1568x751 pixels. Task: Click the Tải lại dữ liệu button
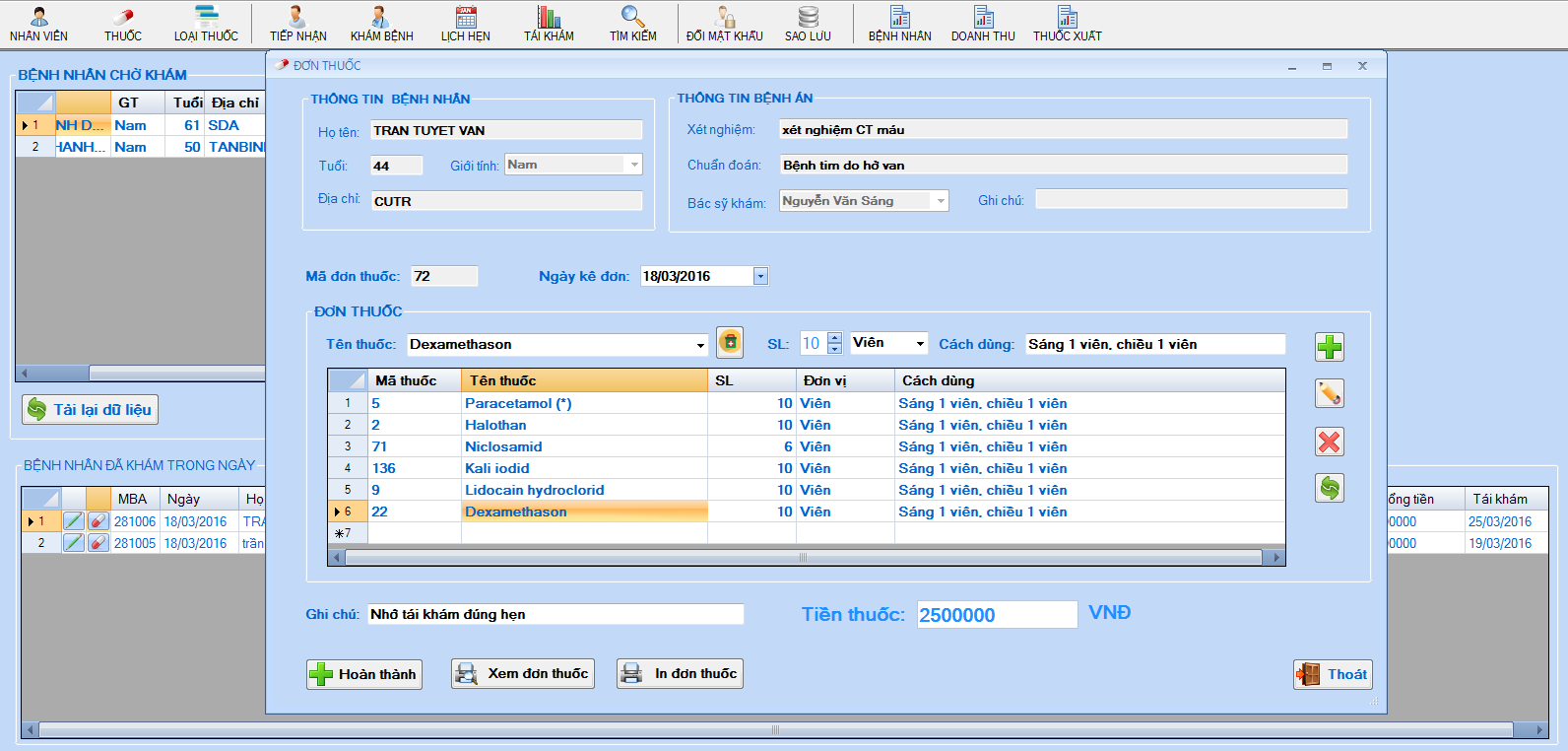(90, 409)
